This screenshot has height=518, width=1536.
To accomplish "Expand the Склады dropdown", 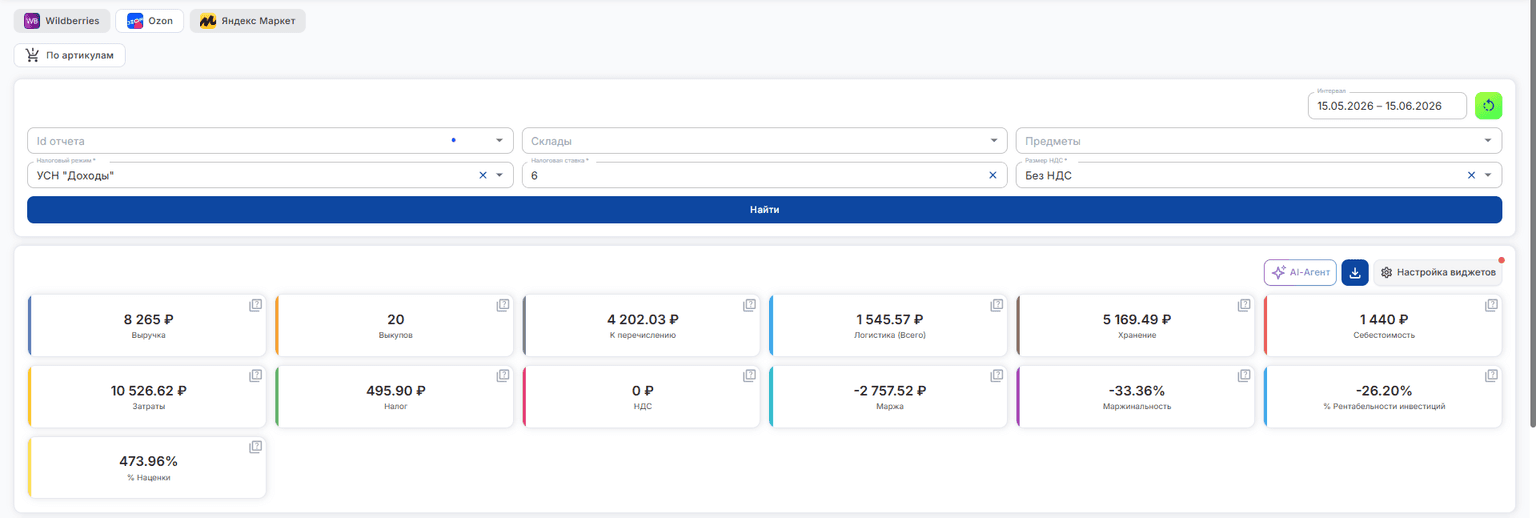I will pyautogui.click(x=994, y=141).
